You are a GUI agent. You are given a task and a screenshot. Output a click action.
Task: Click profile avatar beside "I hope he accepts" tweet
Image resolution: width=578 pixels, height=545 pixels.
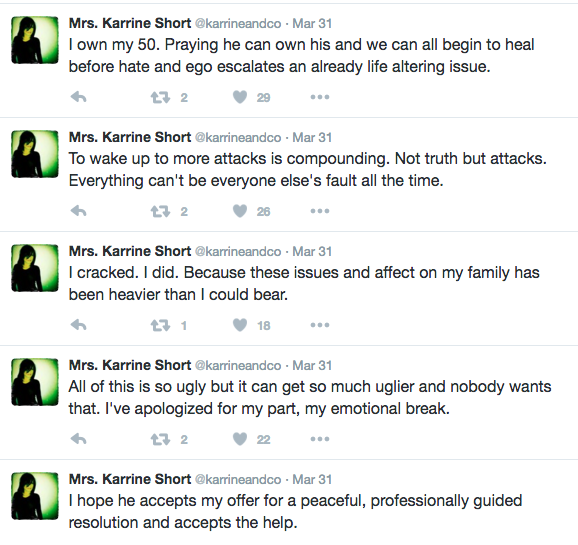point(35,496)
